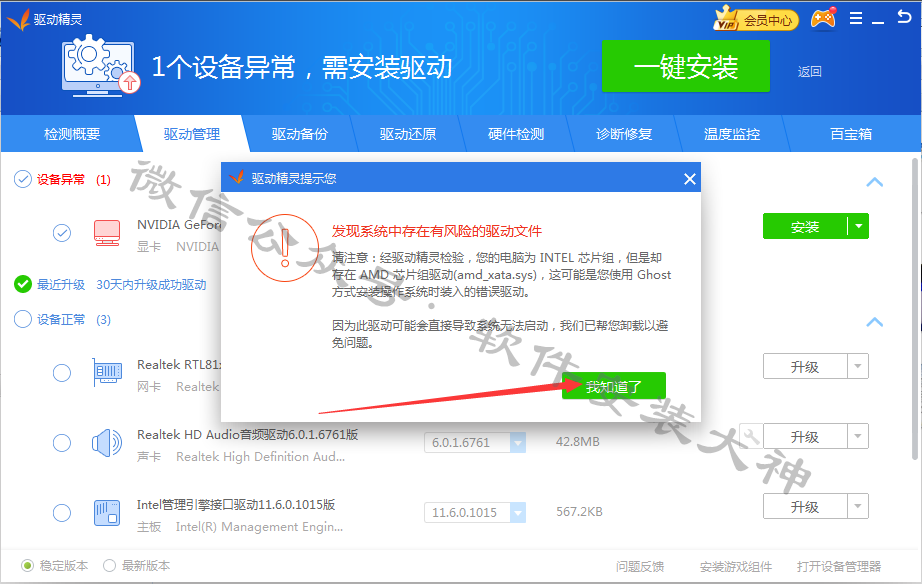Select the Realtek HD Audio driver checkbox
The height and width of the screenshot is (585, 922).
(x=62, y=443)
